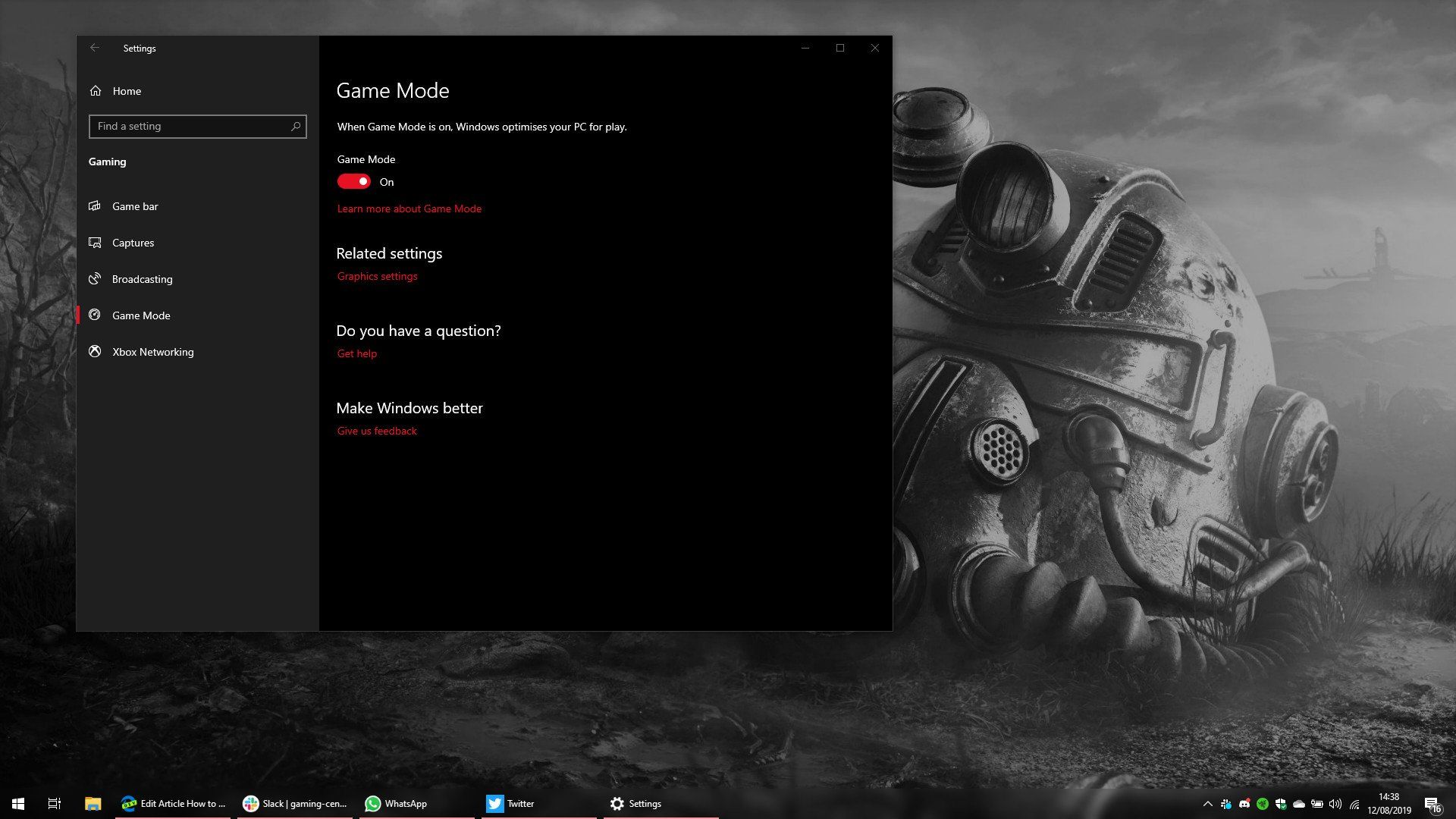Viewport: 1456px width, 819px height.
Task: Click the Broadcasting icon in sidebar
Action: pos(94,278)
